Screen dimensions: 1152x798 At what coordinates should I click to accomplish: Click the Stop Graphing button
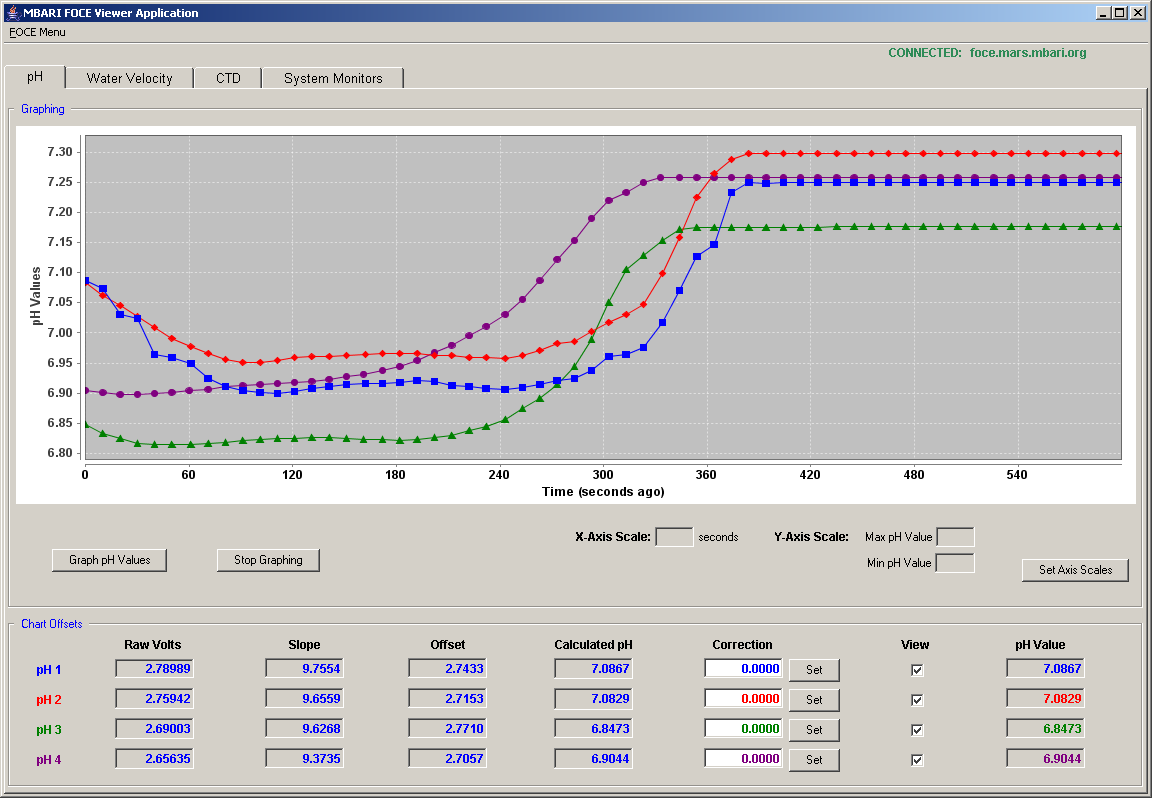[268, 560]
